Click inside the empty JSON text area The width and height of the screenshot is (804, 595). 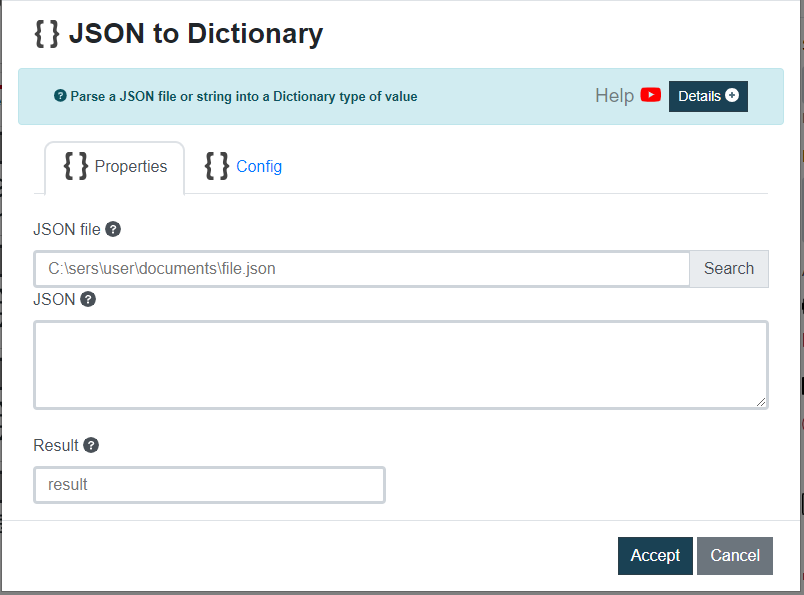(400, 363)
